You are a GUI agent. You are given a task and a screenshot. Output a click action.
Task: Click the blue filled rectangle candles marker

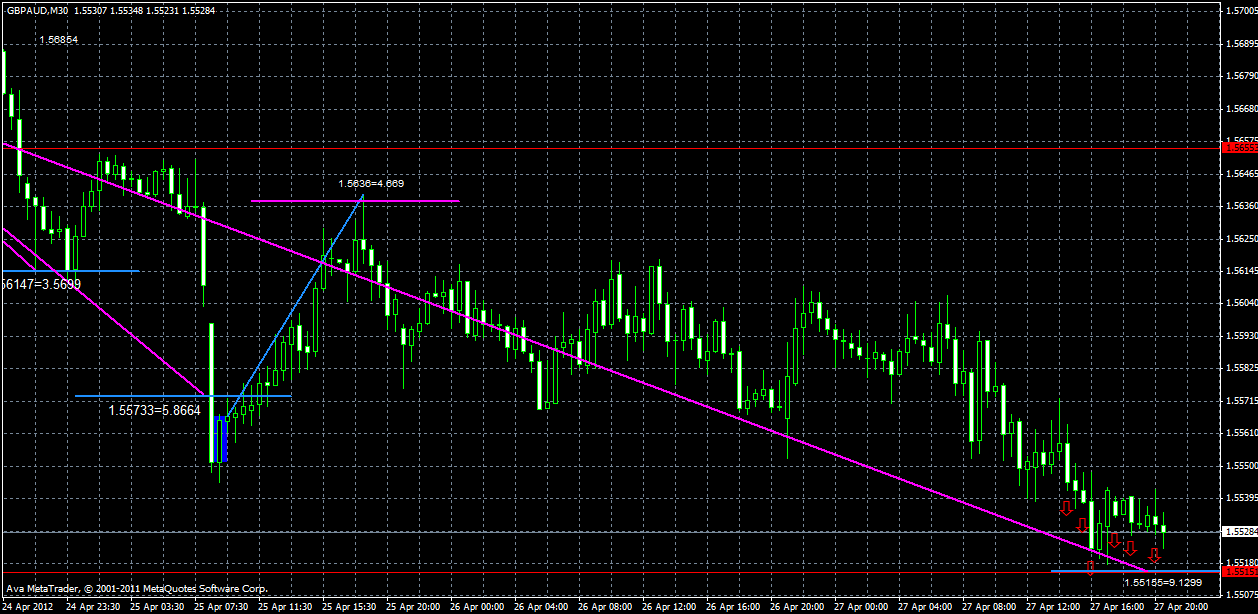pos(220,440)
